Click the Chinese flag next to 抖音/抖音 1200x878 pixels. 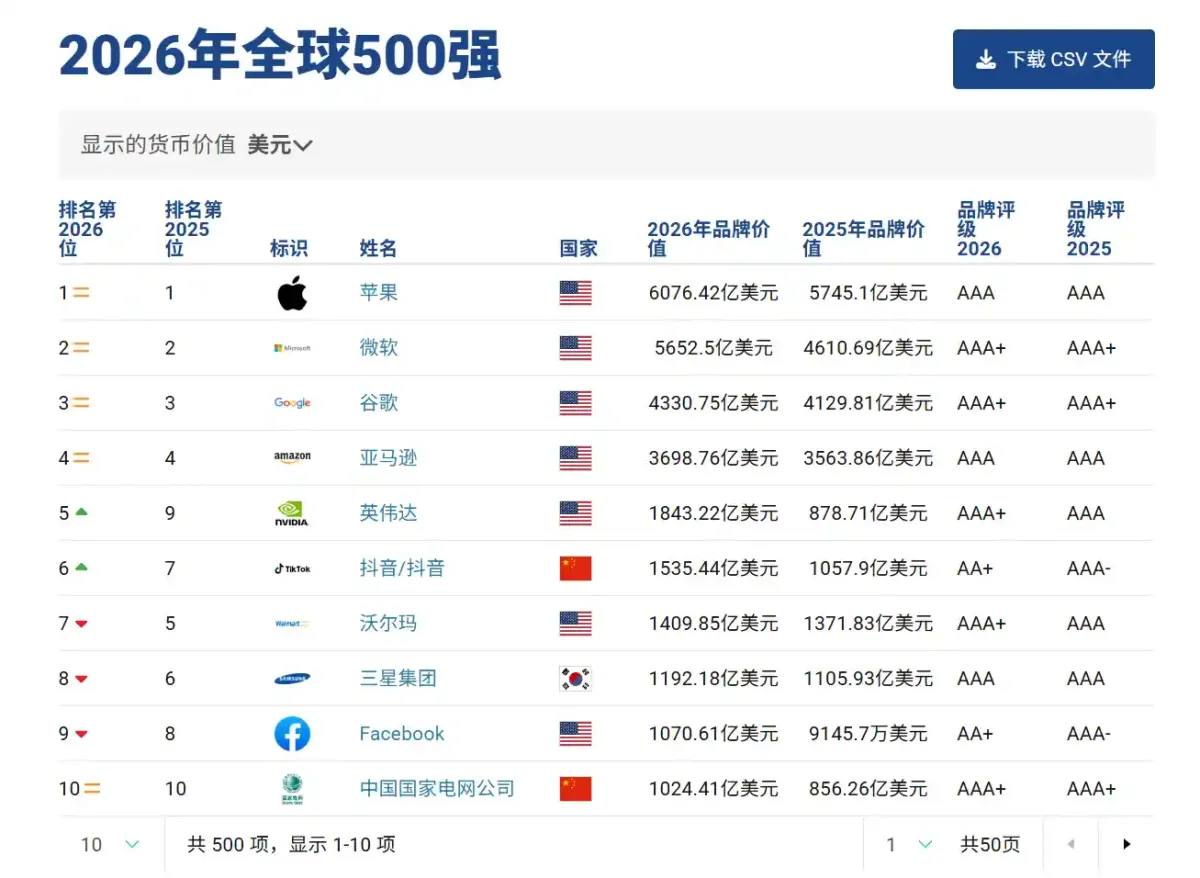click(575, 568)
